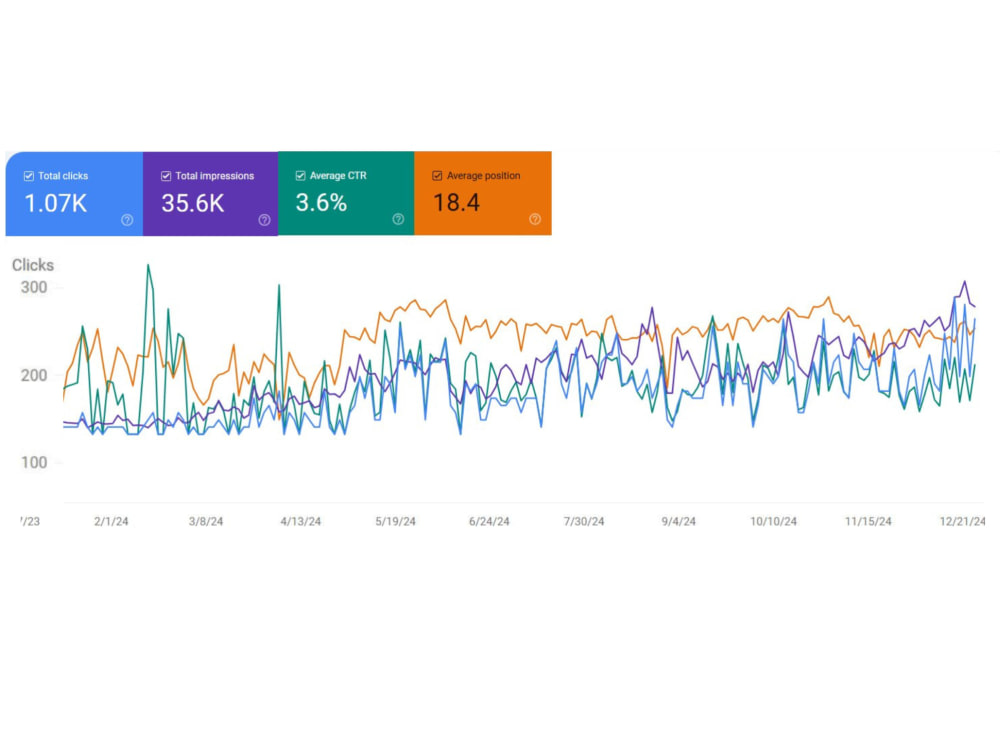Image resolution: width=1000 pixels, height=750 pixels.
Task: Click the 200 y-axis label
Action: pos(34,376)
